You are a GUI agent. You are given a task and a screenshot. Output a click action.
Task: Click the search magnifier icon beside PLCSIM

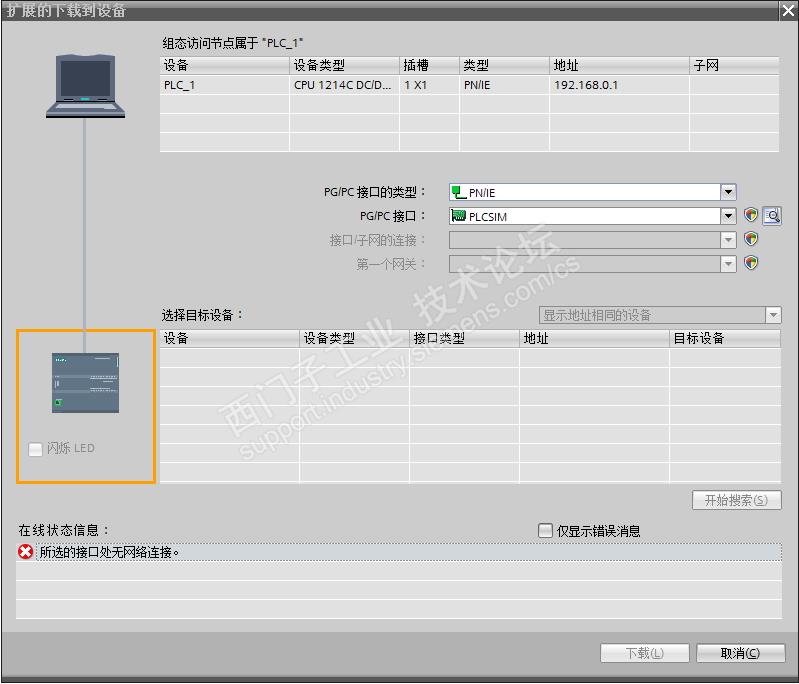[773, 216]
